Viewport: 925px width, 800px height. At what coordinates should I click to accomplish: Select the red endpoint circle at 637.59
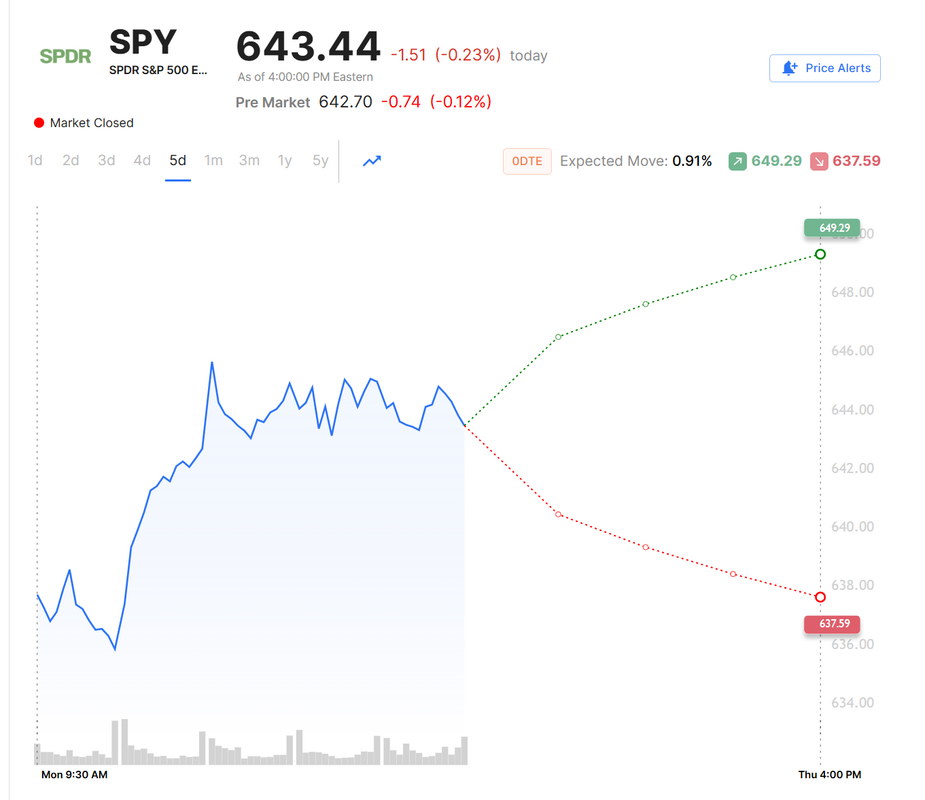click(820, 597)
